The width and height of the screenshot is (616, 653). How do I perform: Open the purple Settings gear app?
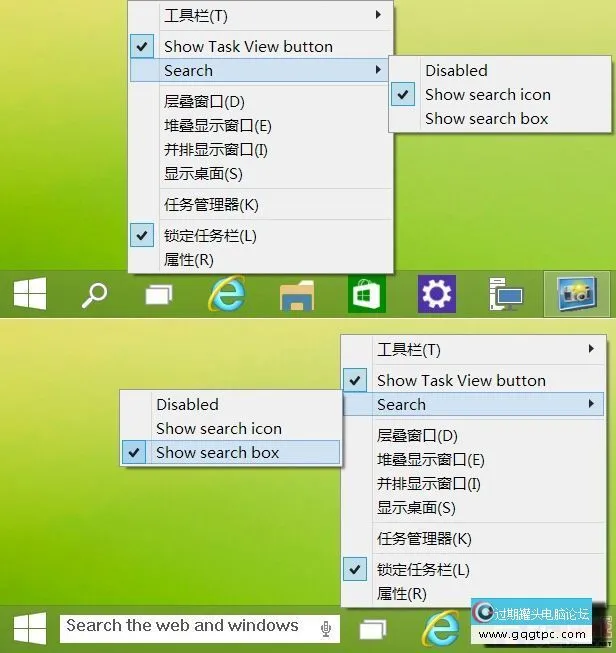tap(437, 295)
